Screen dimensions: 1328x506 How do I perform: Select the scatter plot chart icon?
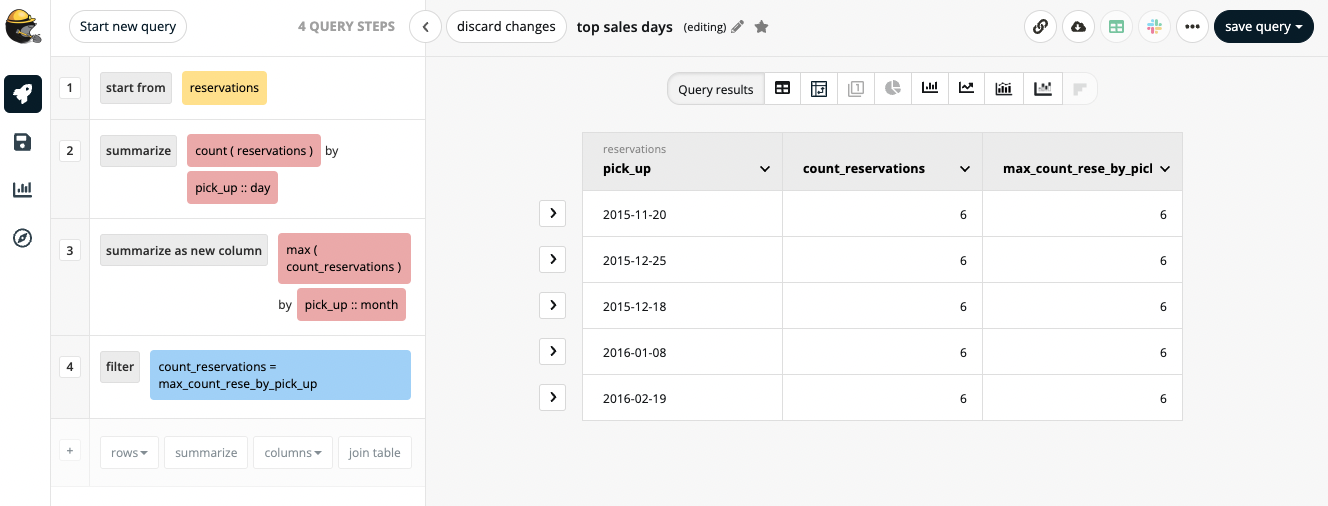point(1043,89)
